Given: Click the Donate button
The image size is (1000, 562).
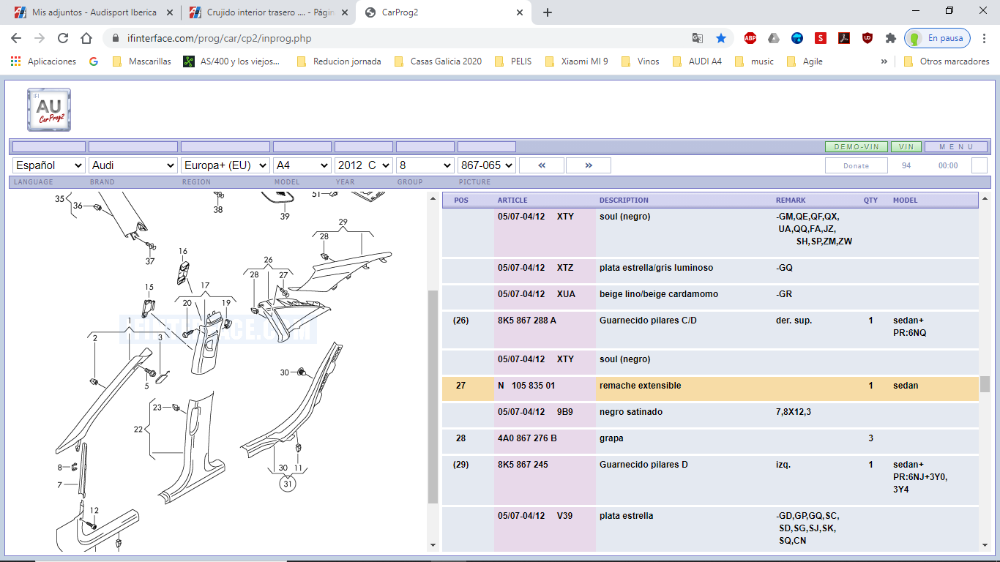Looking at the screenshot, I should 856,165.
